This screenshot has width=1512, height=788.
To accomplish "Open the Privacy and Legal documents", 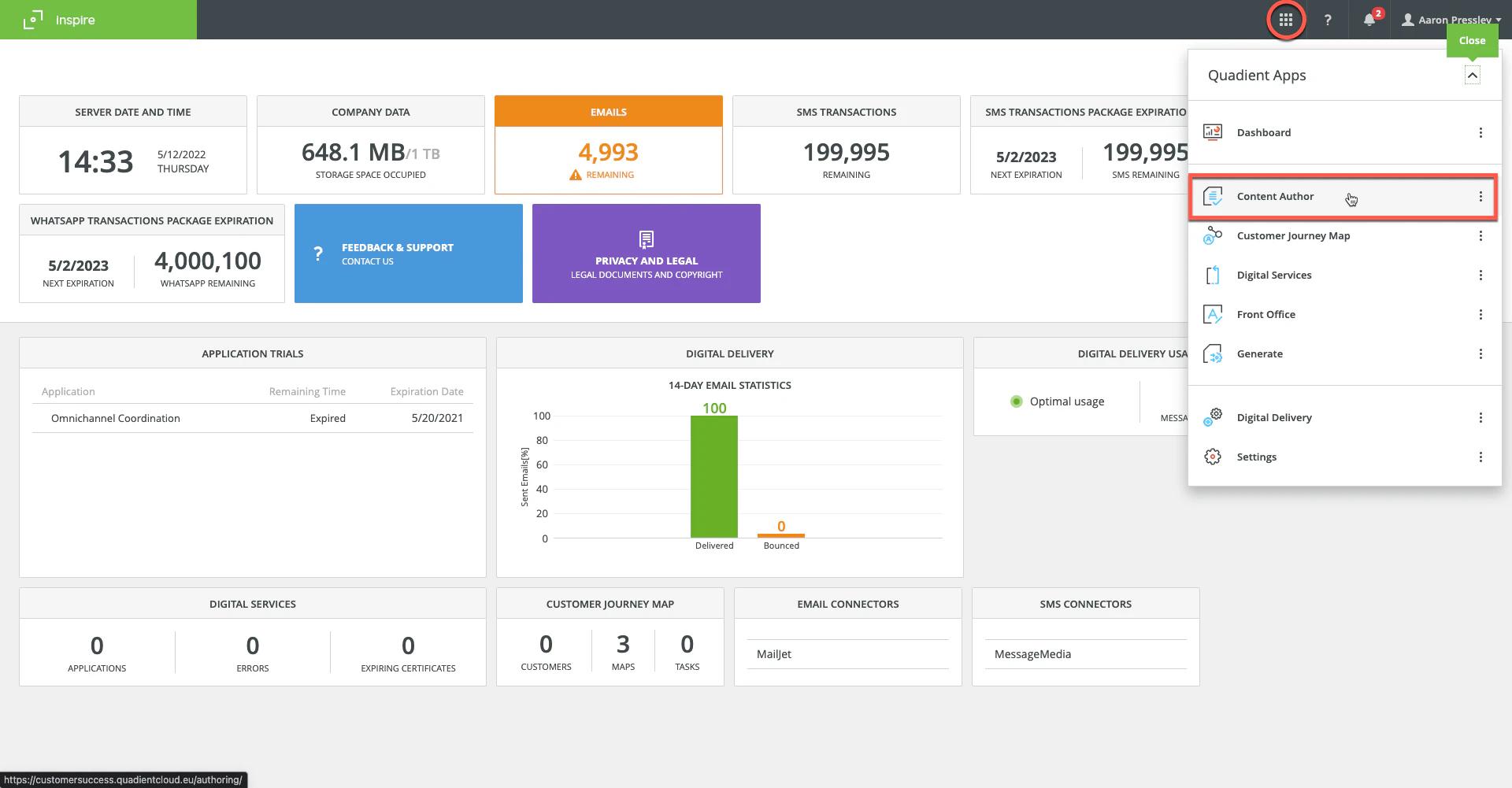I will 646,253.
